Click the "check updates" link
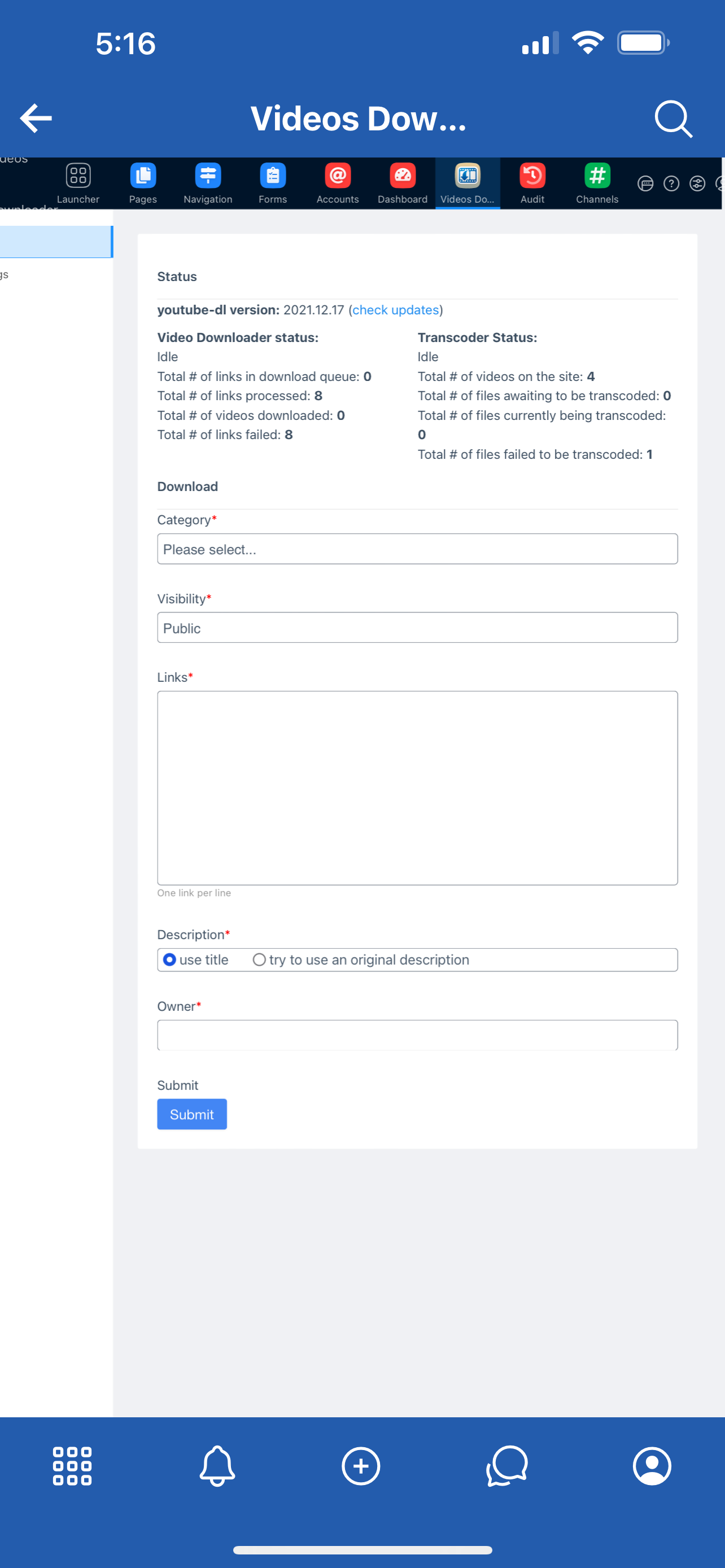This screenshot has height=1568, width=725. pos(396,310)
